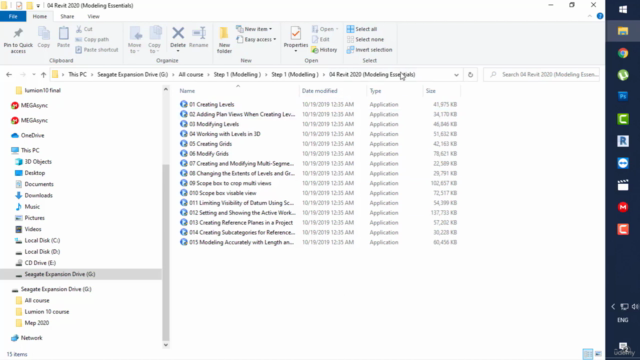Open Revit from the taskbar
The width and height of the screenshot is (640, 360).
[623, 141]
